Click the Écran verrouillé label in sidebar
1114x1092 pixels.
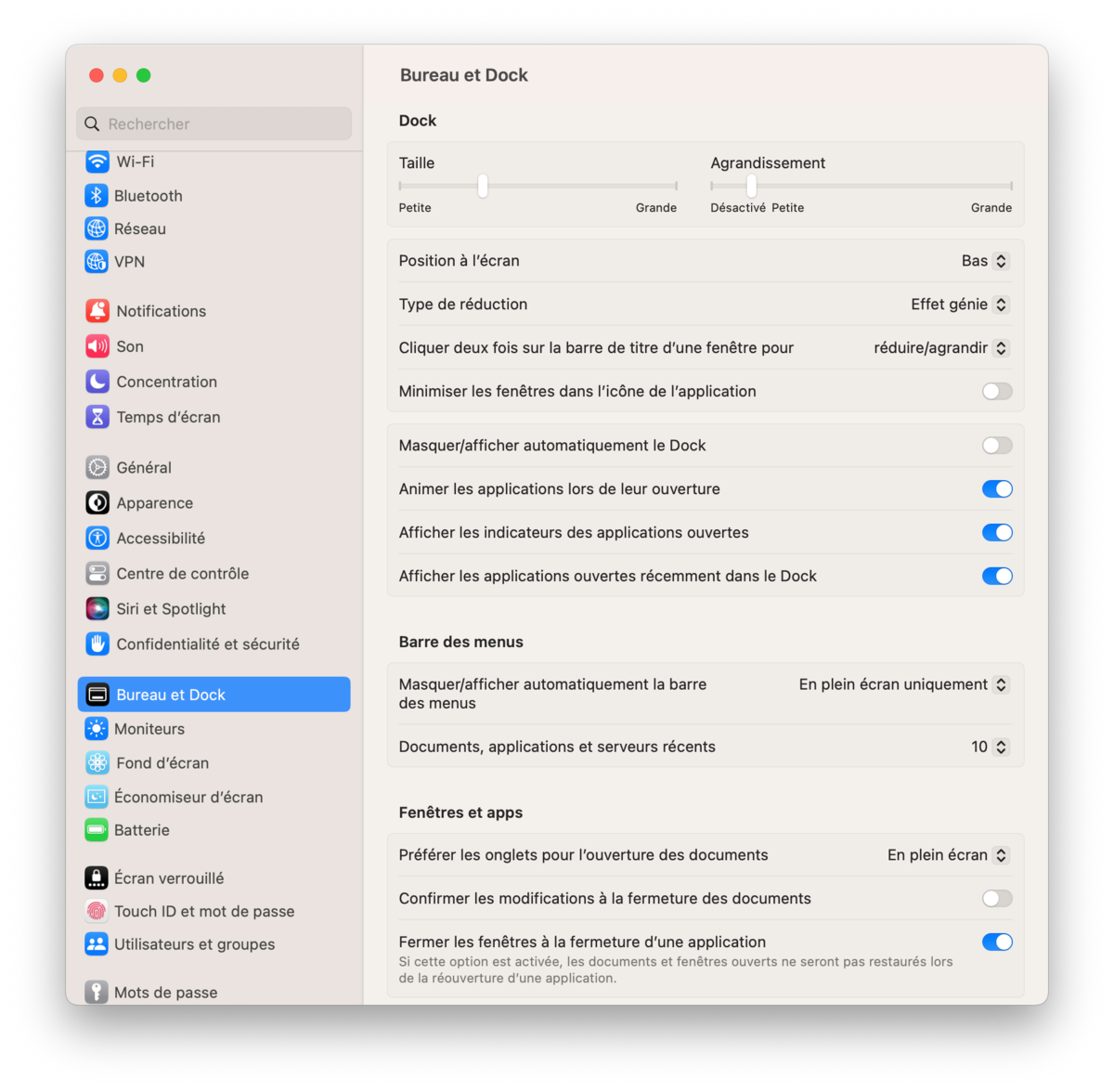point(169,877)
